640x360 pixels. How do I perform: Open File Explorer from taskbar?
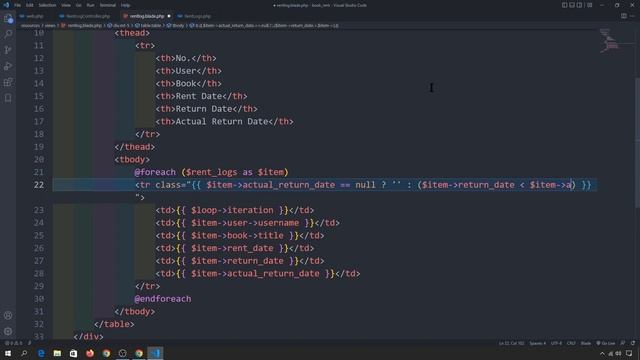pos(57,353)
